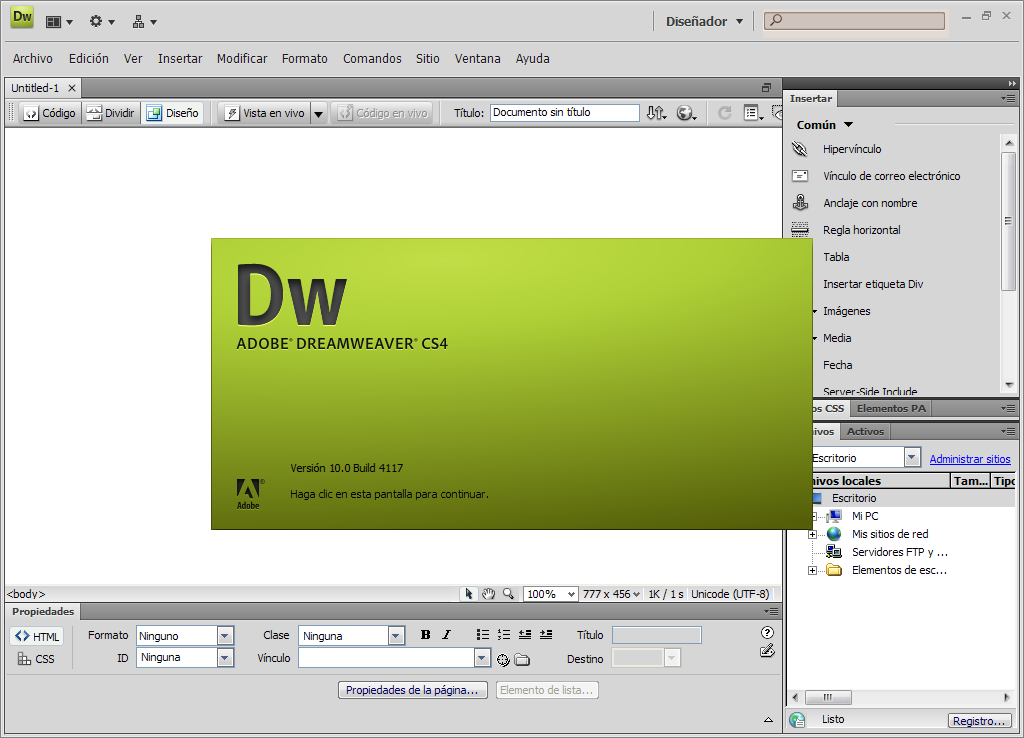Expand Elementos de esc... tree node
The width and height of the screenshot is (1024, 738).
tap(812, 570)
